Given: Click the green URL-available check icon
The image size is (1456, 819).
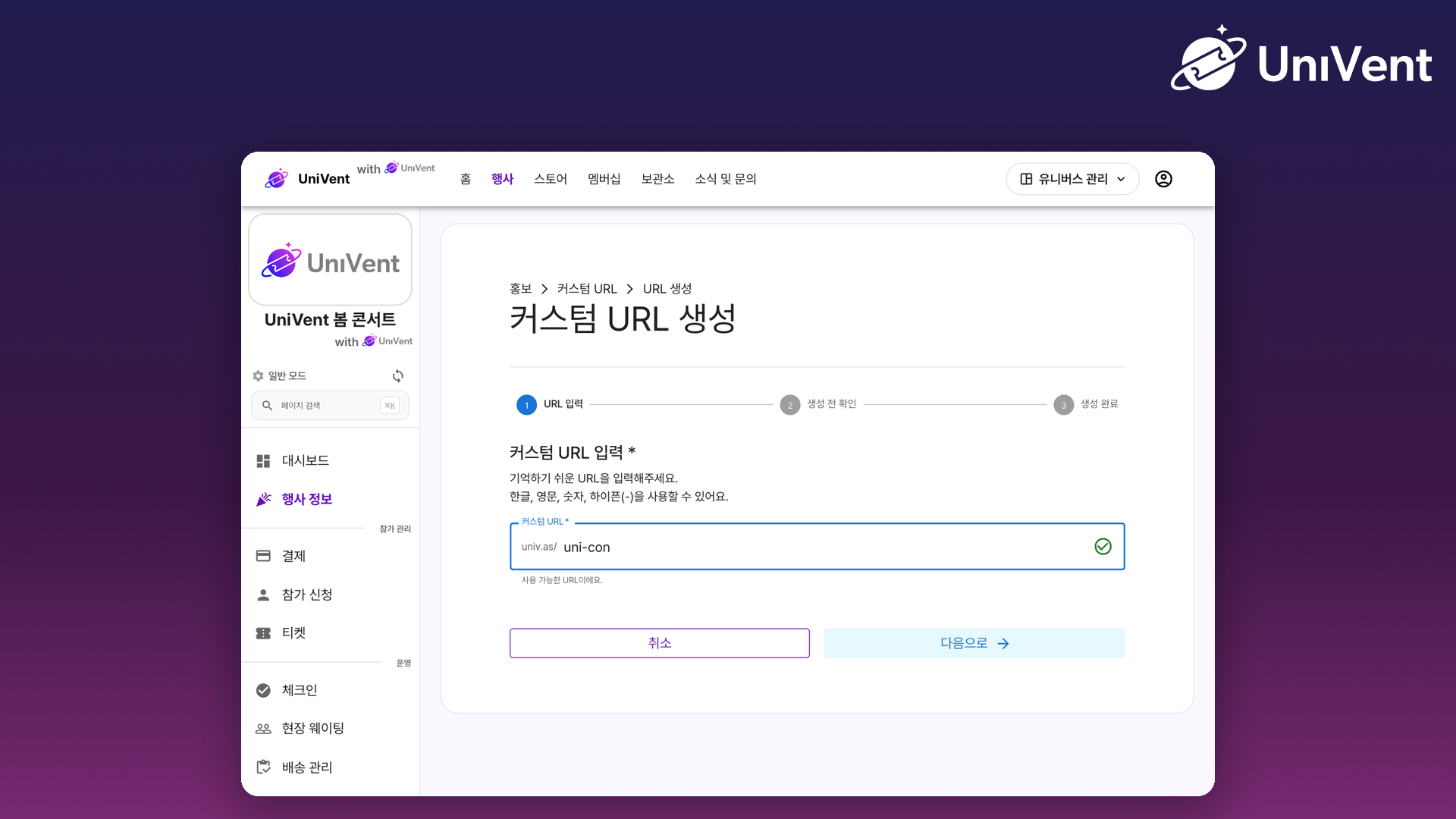Looking at the screenshot, I should click(x=1103, y=547).
